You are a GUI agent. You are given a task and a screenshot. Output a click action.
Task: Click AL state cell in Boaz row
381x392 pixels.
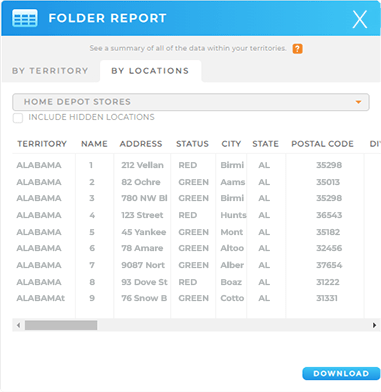point(264,282)
